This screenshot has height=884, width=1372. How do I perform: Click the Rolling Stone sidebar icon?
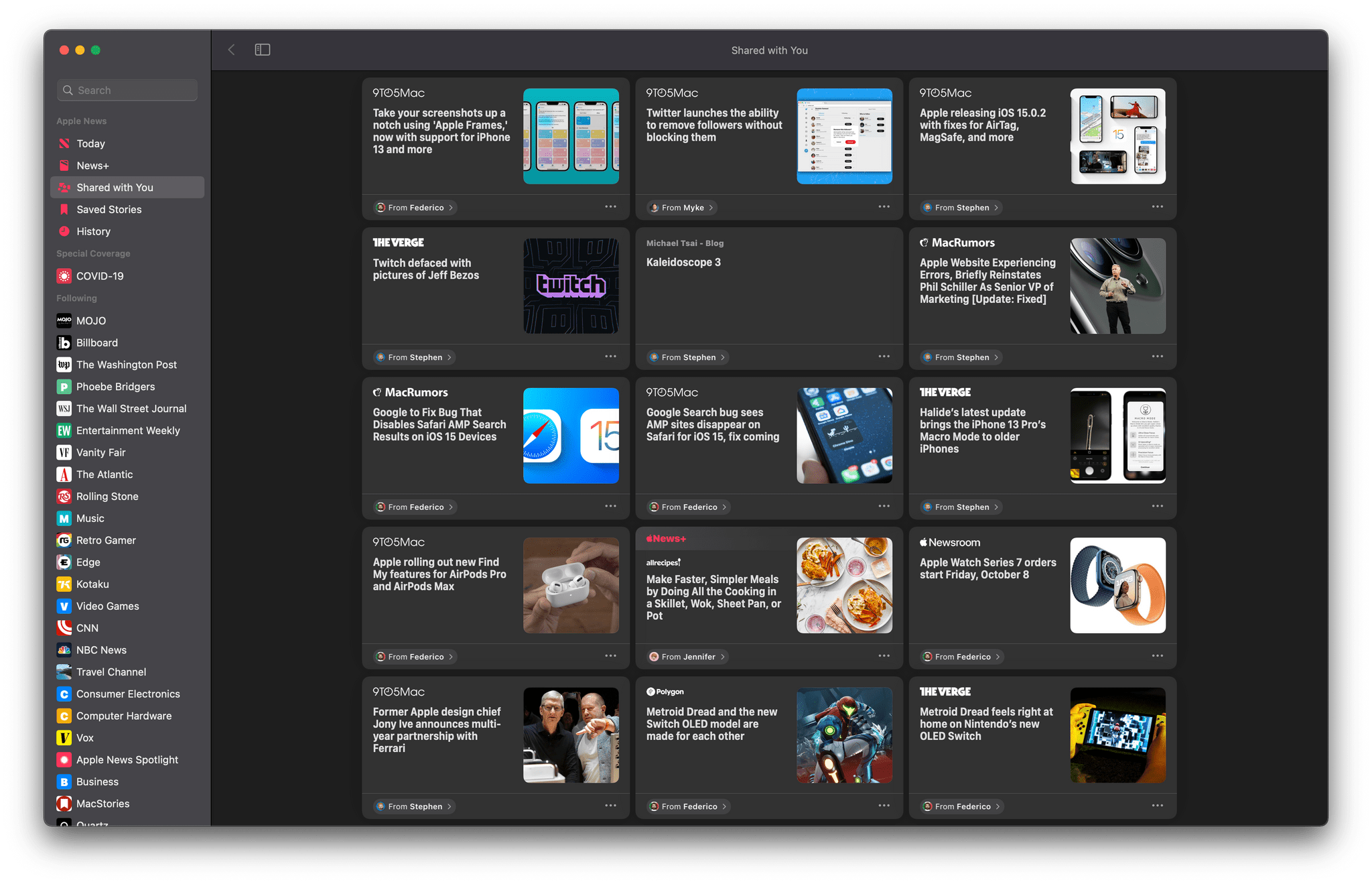[63, 496]
